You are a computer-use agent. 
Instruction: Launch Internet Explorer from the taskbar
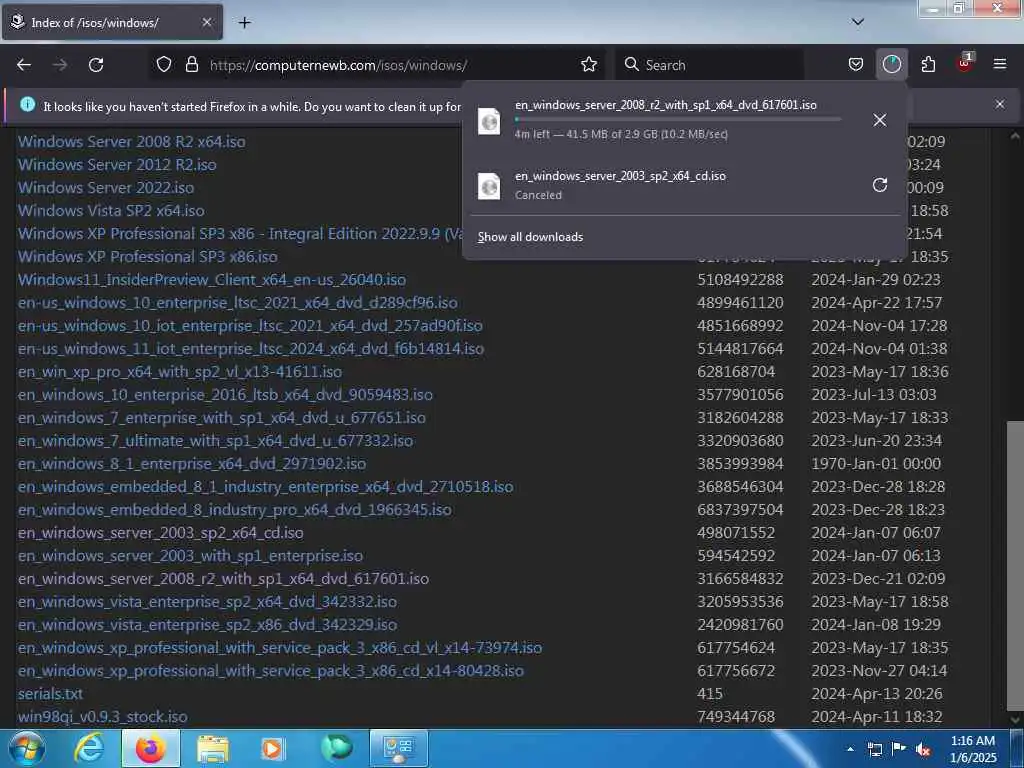pos(89,748)
